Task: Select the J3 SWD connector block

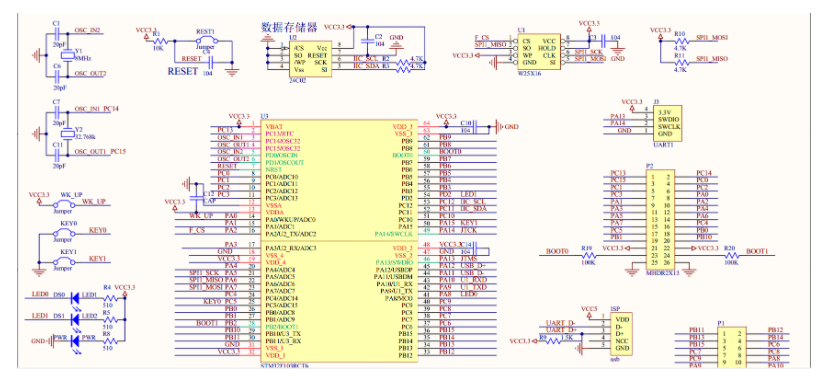Action: (x=668, y=123)
